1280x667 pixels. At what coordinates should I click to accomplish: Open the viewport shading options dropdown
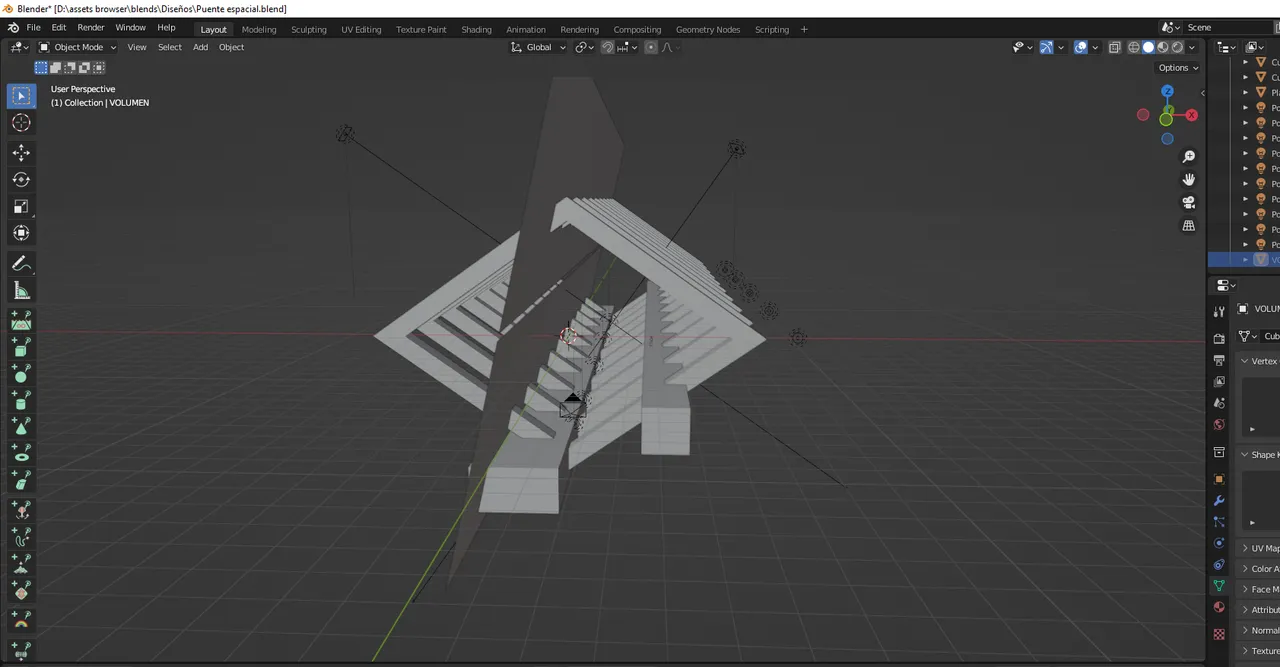click(1192, 47)
